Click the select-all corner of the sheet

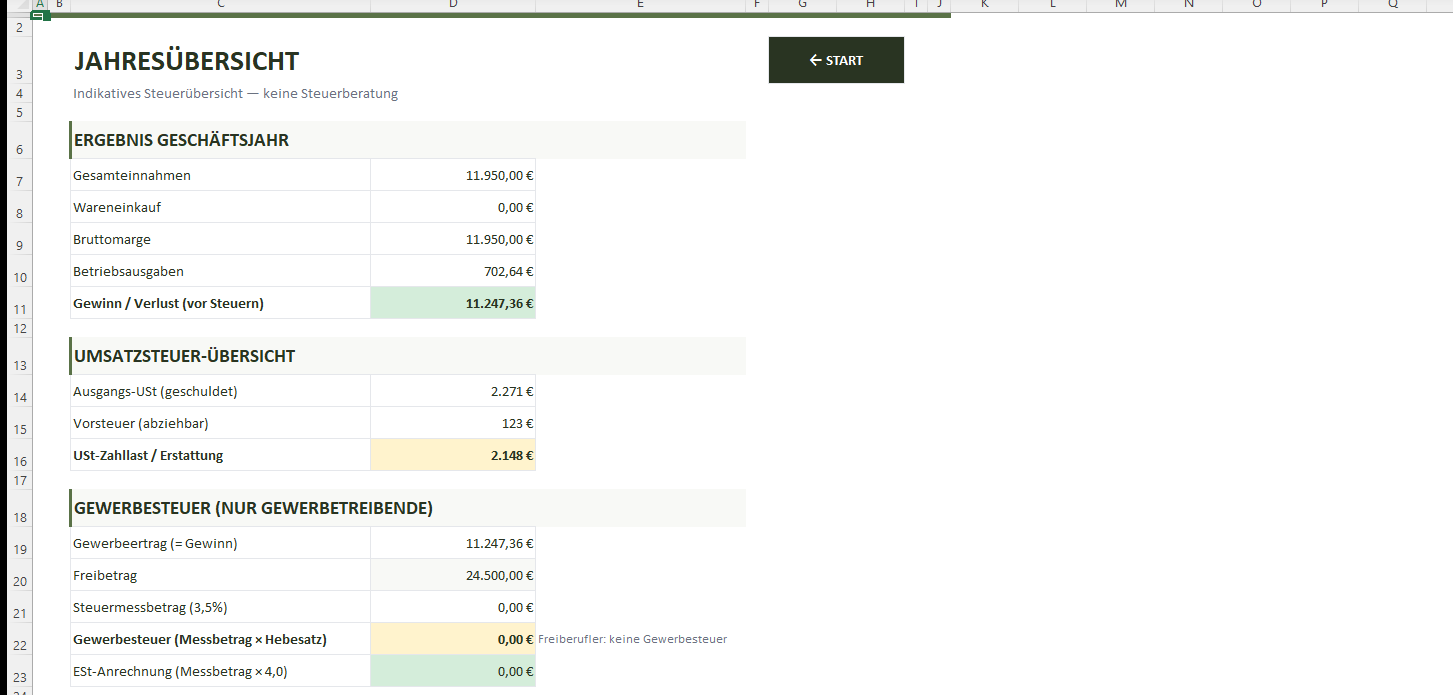(16, 5)
